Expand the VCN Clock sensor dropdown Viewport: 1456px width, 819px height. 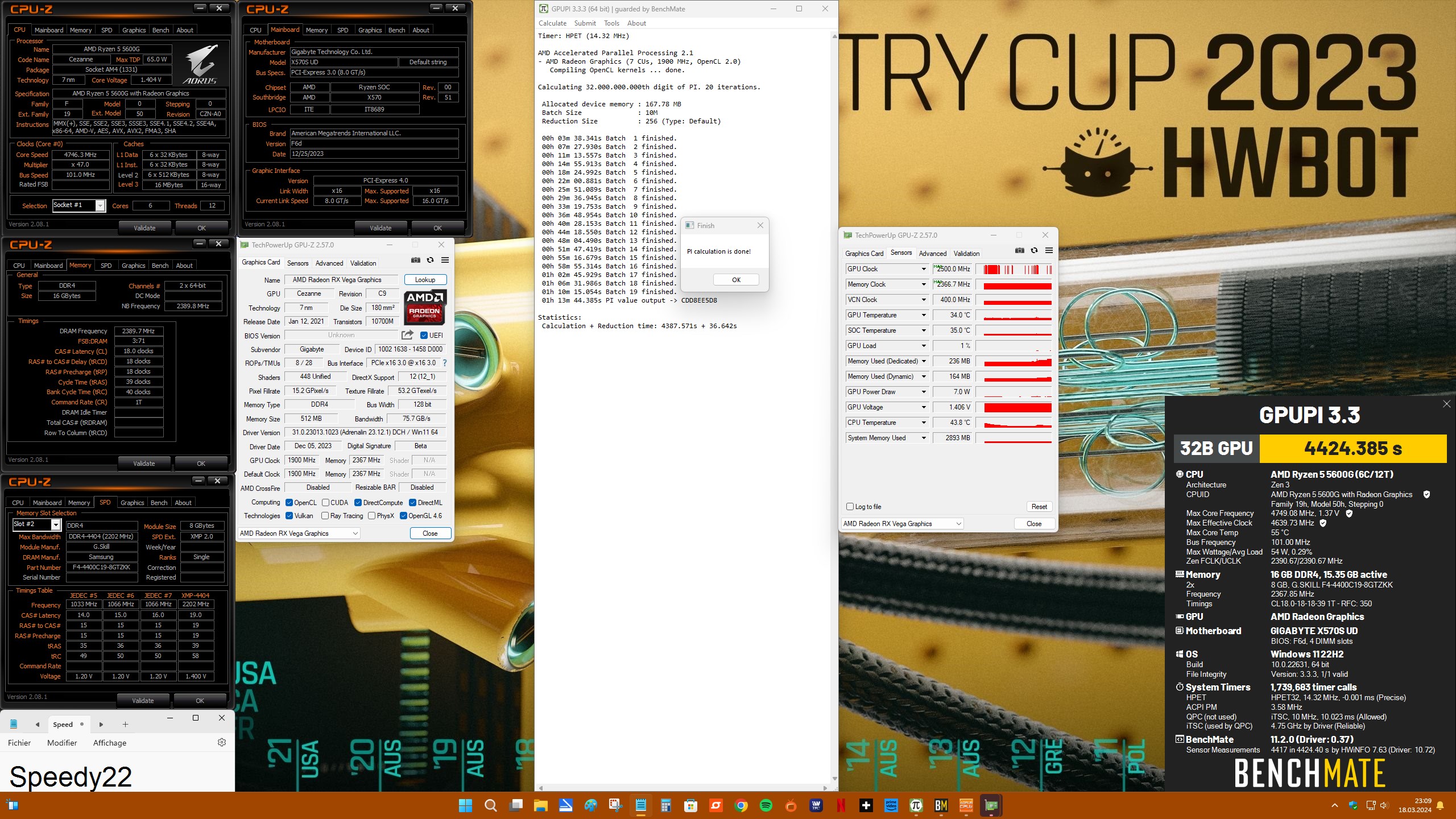coord(924,300)
